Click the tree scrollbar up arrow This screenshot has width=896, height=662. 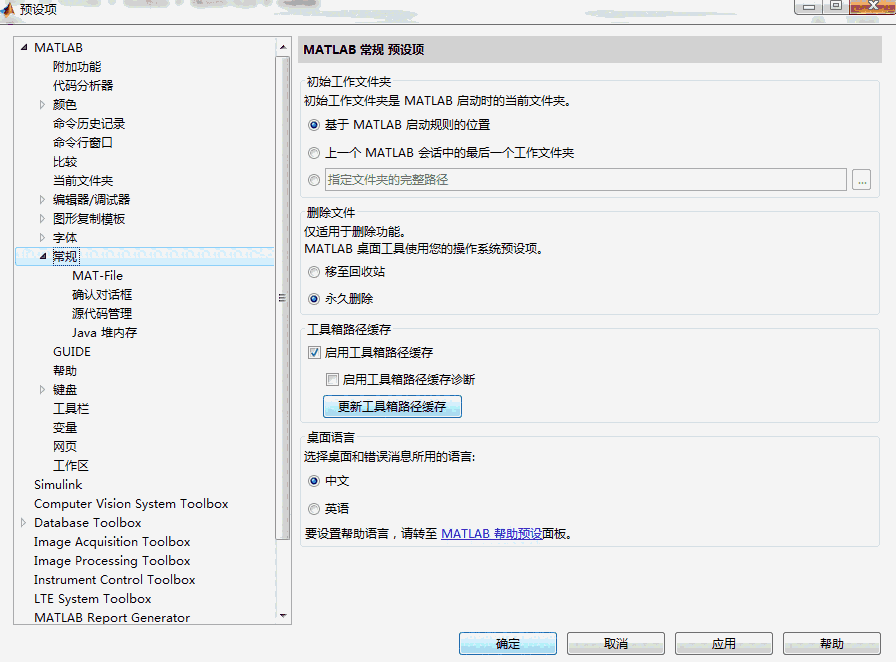point(283,47)
